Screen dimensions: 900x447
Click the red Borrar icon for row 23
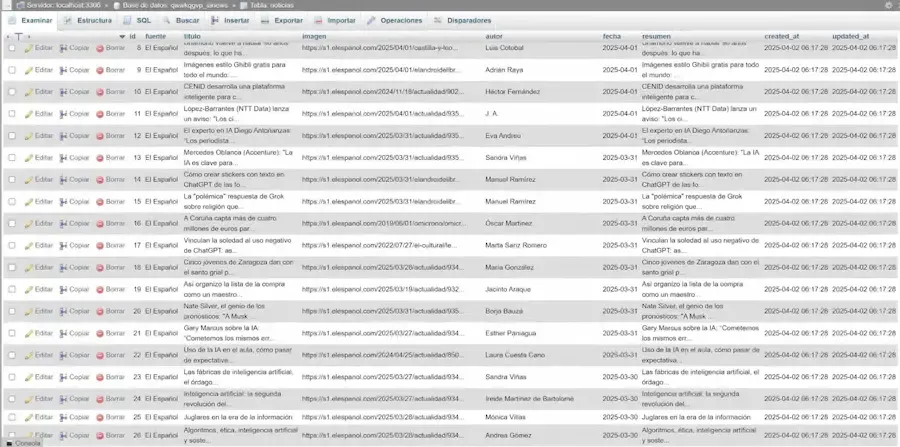coord(100,377)
